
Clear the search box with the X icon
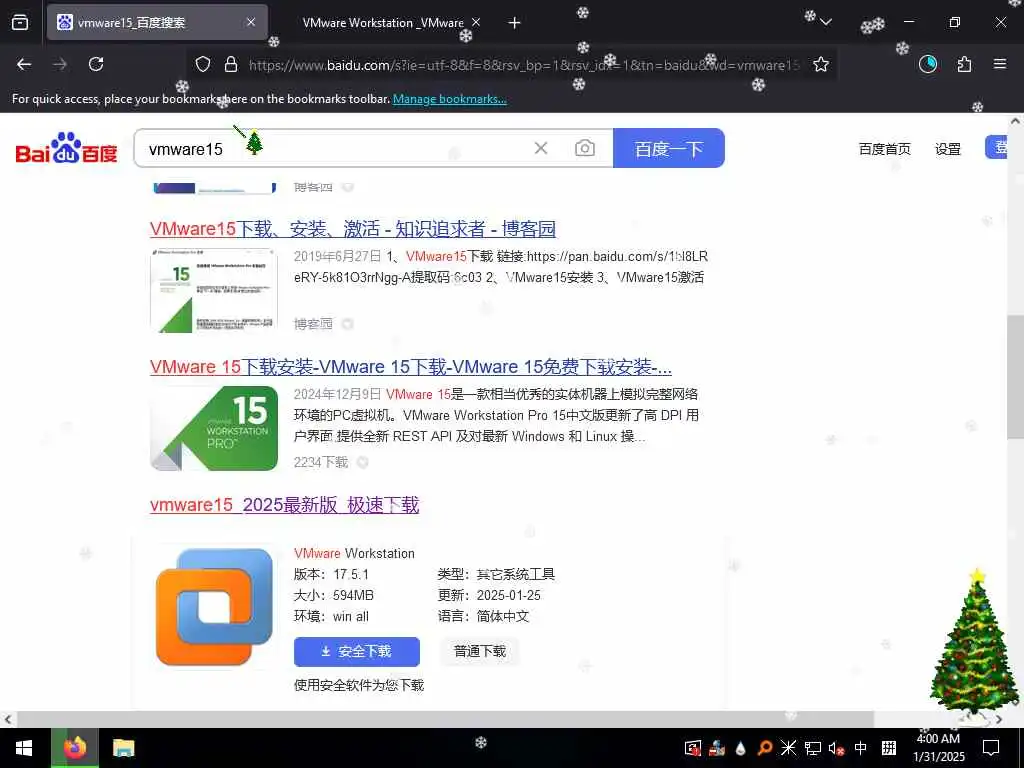pos(541,148)
